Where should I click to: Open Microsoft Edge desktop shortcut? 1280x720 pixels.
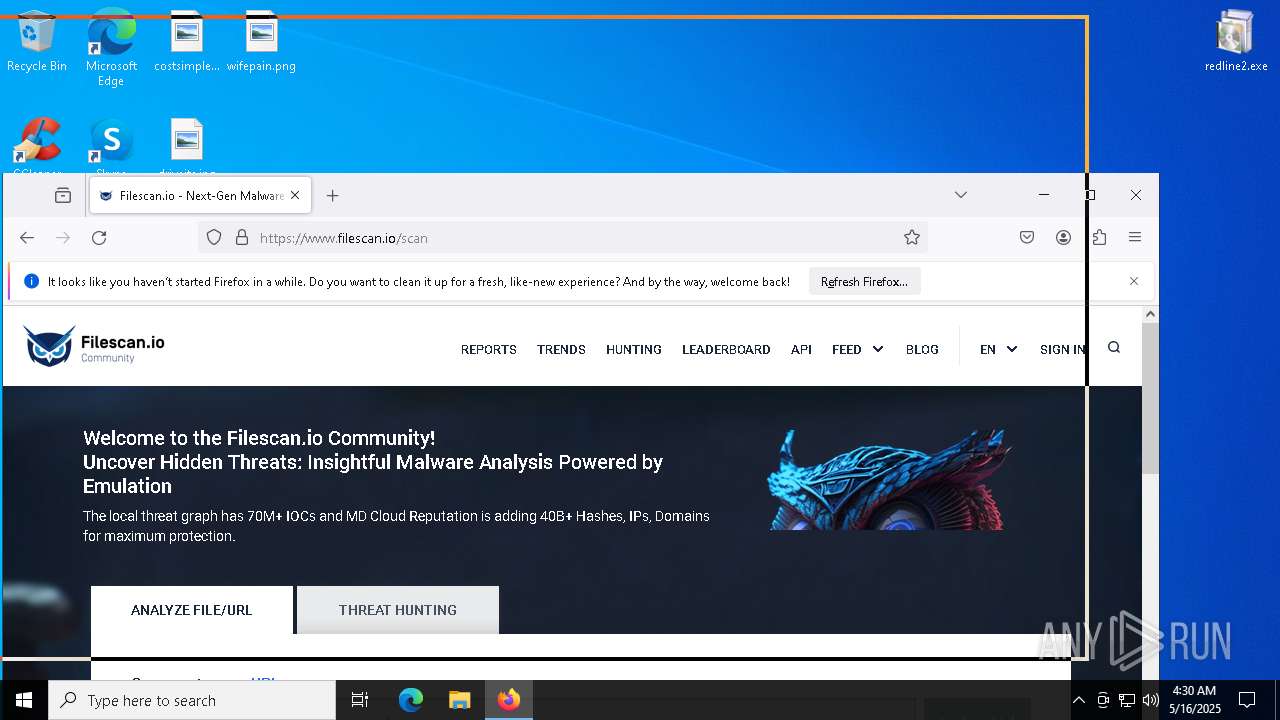[111, 47]
